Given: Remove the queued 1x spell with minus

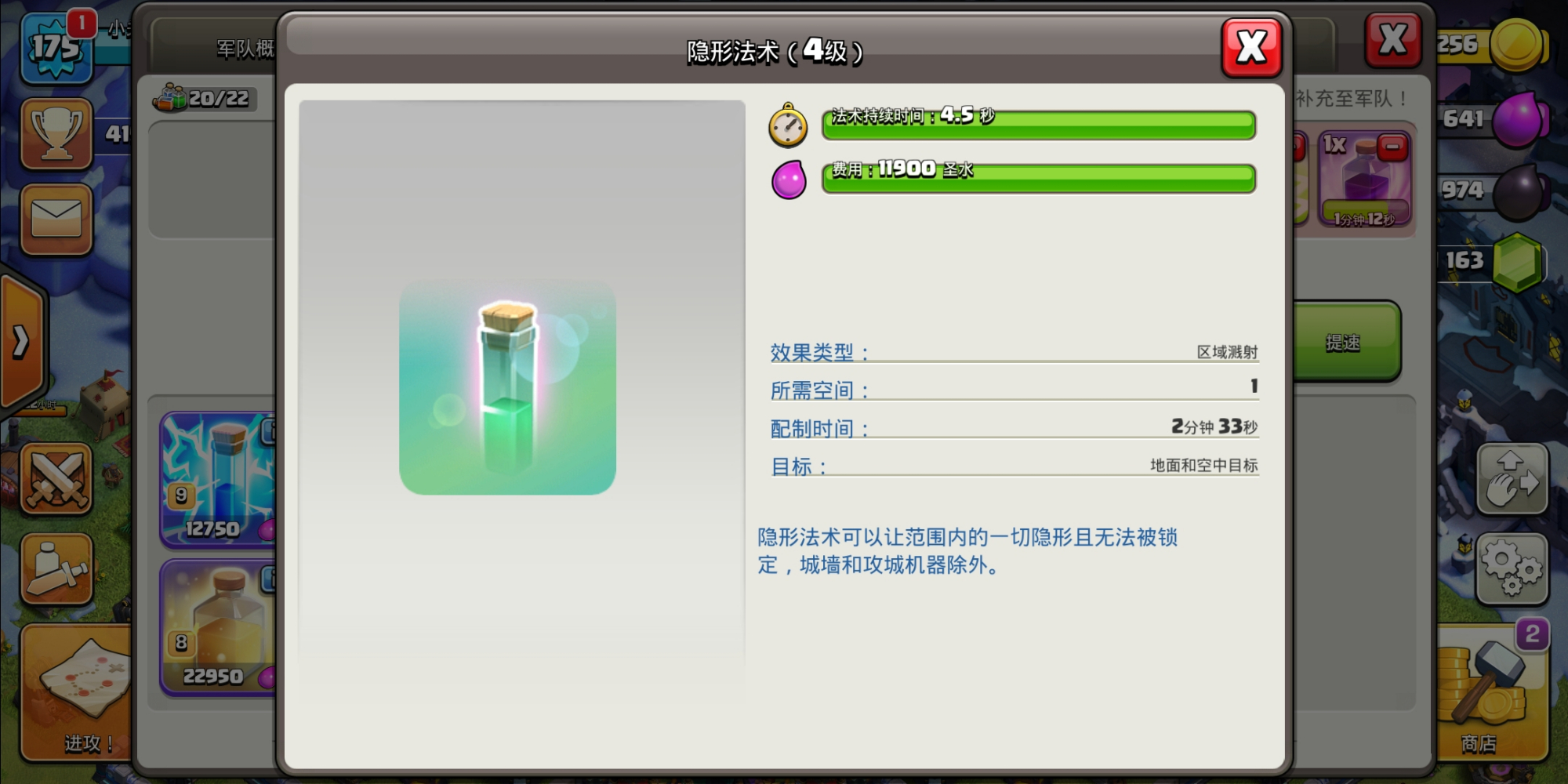Looking at the screenshot, I should tap(1392, 147).
